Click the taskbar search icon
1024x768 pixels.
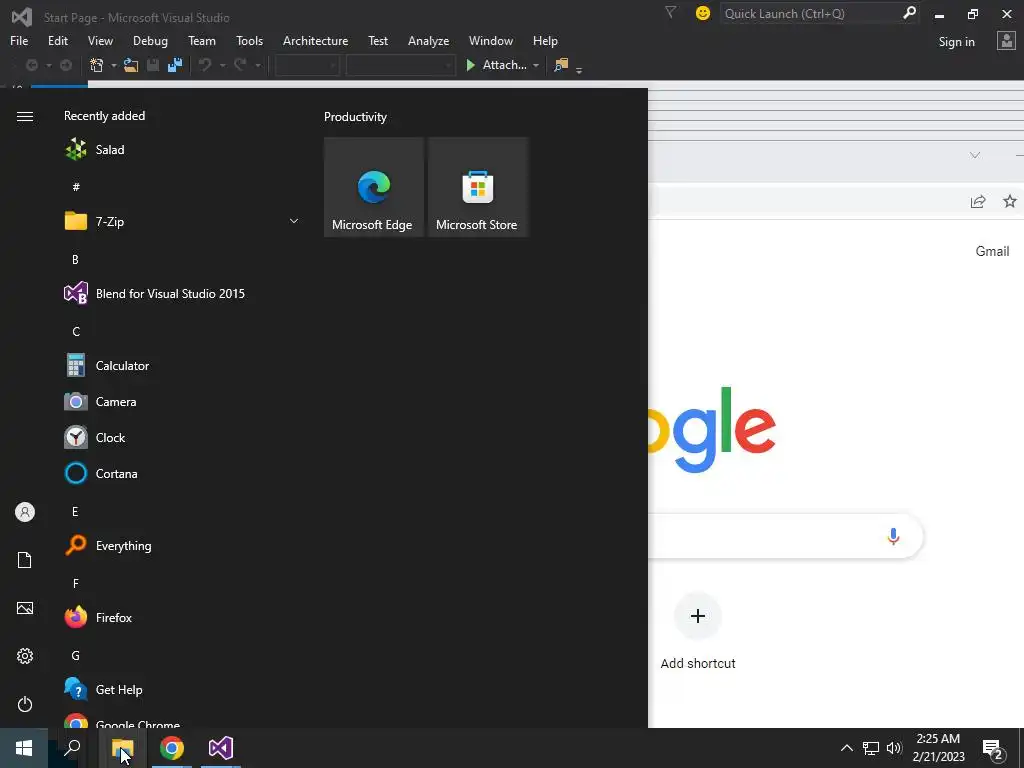[72, 748]
